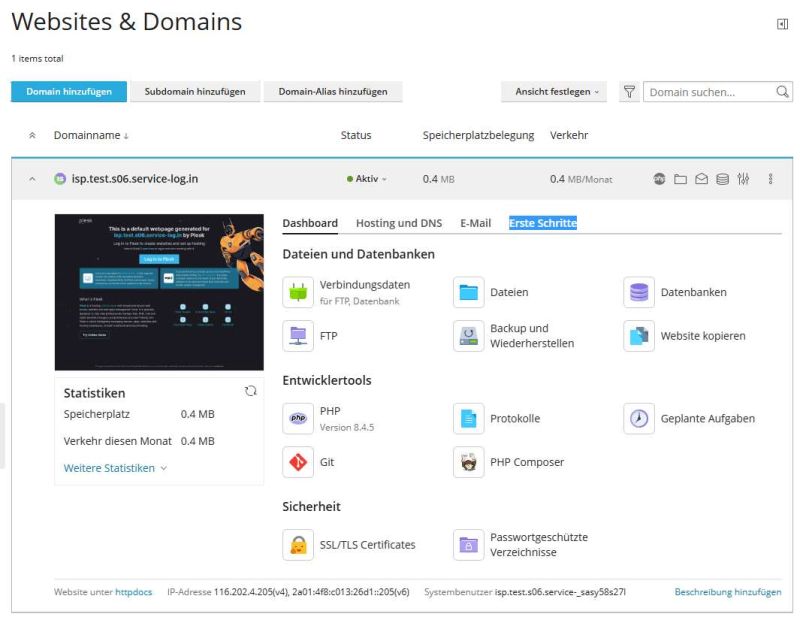800x620 pixels.
Task: Open the httpdocs link
Action: pos(134,592)
